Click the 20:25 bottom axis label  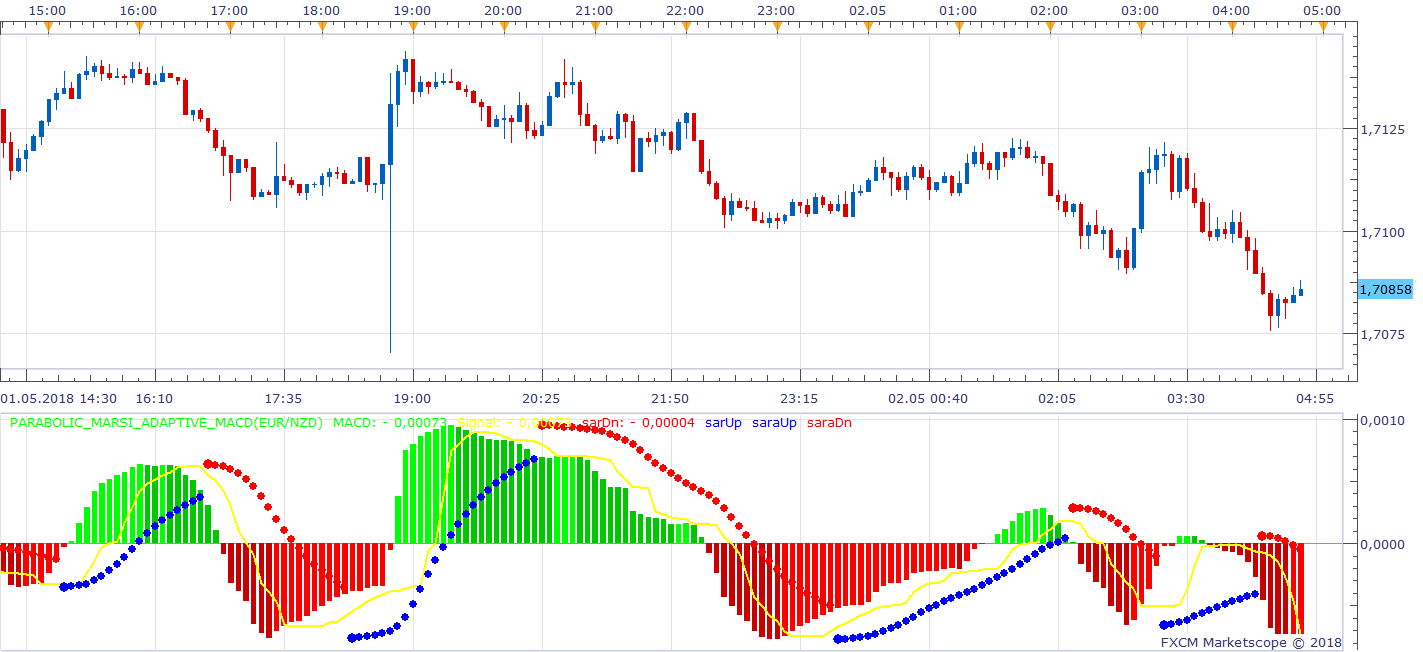point(541,398)
